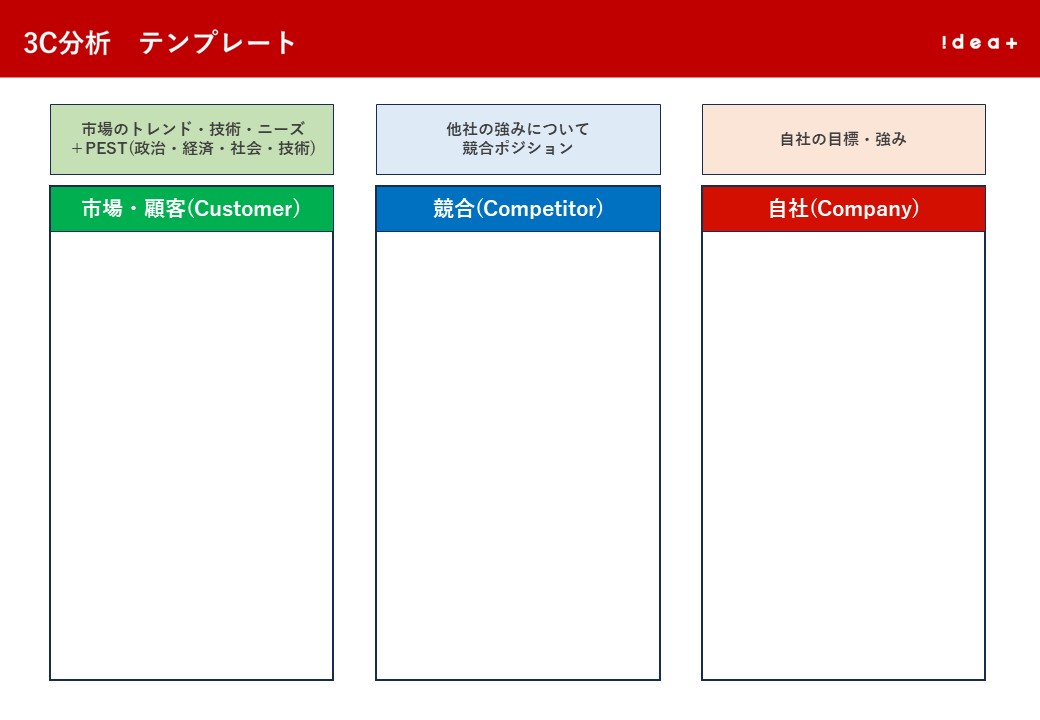Screen dimensions: 1040x720
Task: Click the border of the Customer content box
Action: click(x=48, y=450)
